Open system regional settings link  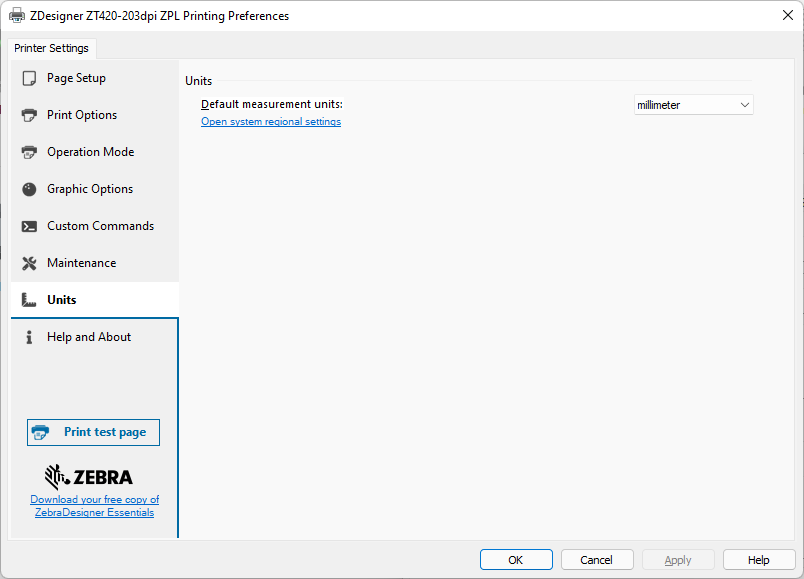[271, 122]
